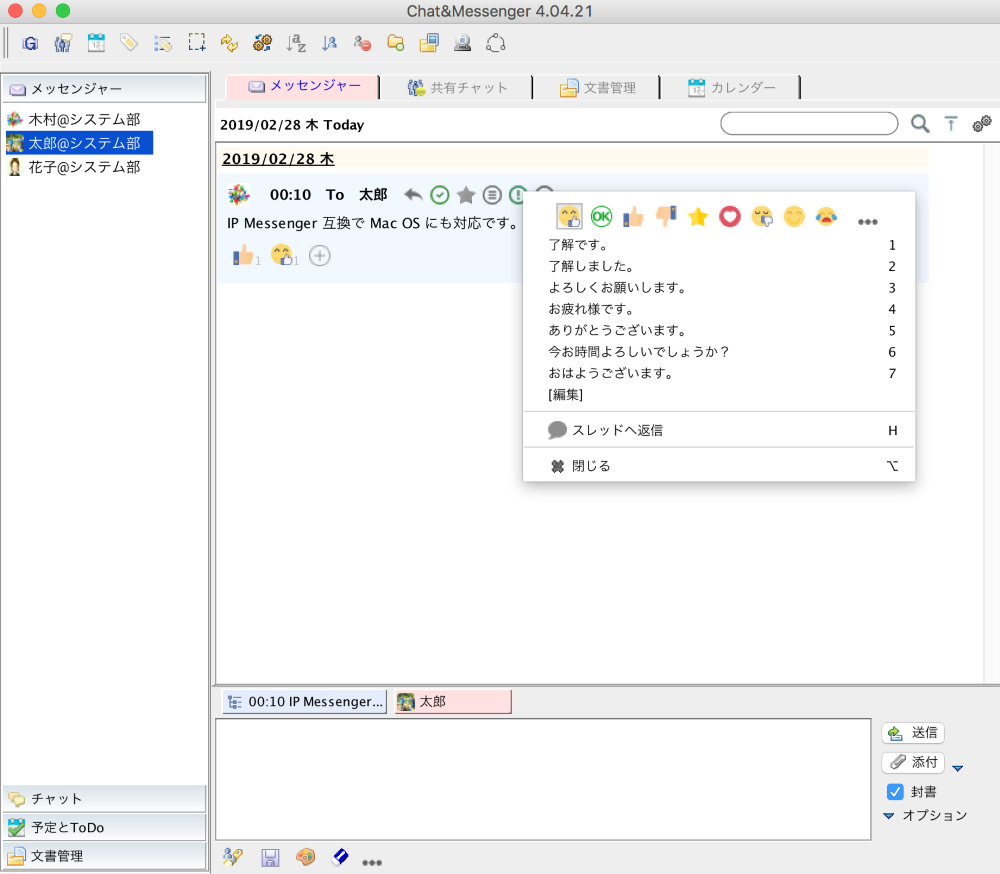Select the thumbs down reaction

point(666,216)
